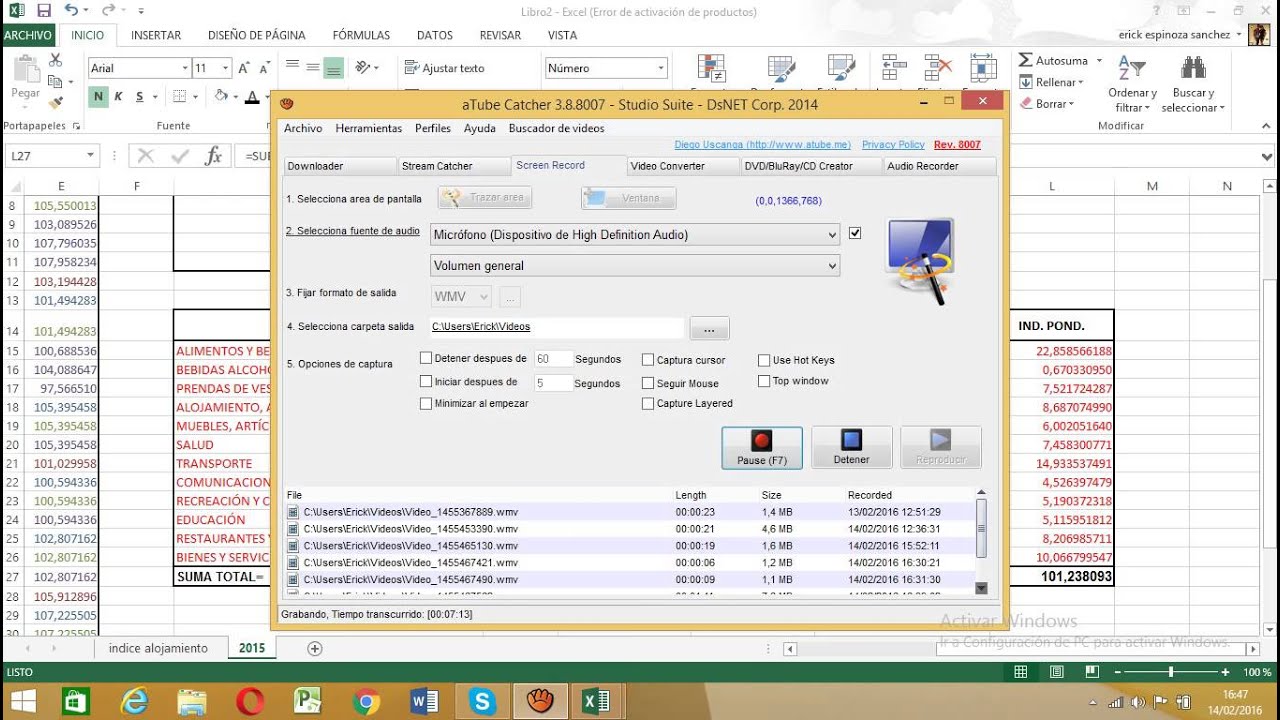Click the browse output folder ... button
The image size is (1280, 720).
[709, 328]
